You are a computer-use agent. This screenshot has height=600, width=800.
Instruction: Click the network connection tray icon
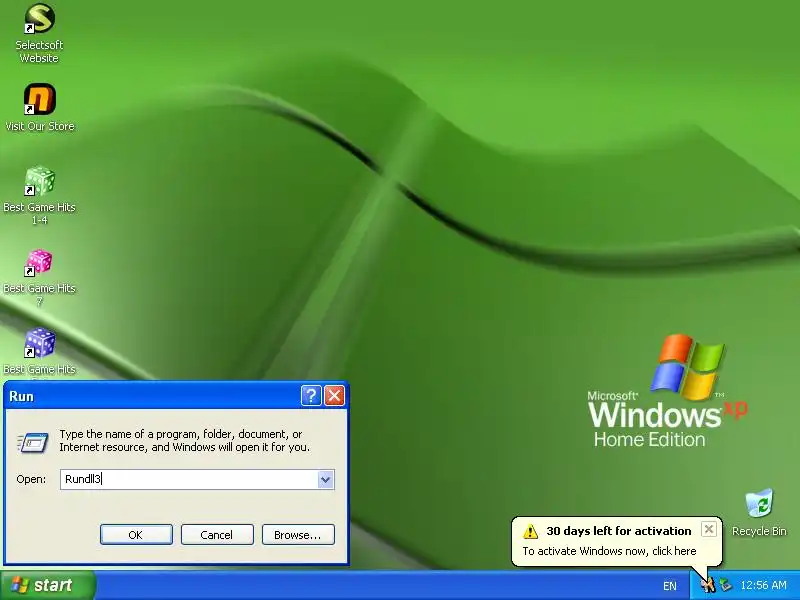point(726,585)
